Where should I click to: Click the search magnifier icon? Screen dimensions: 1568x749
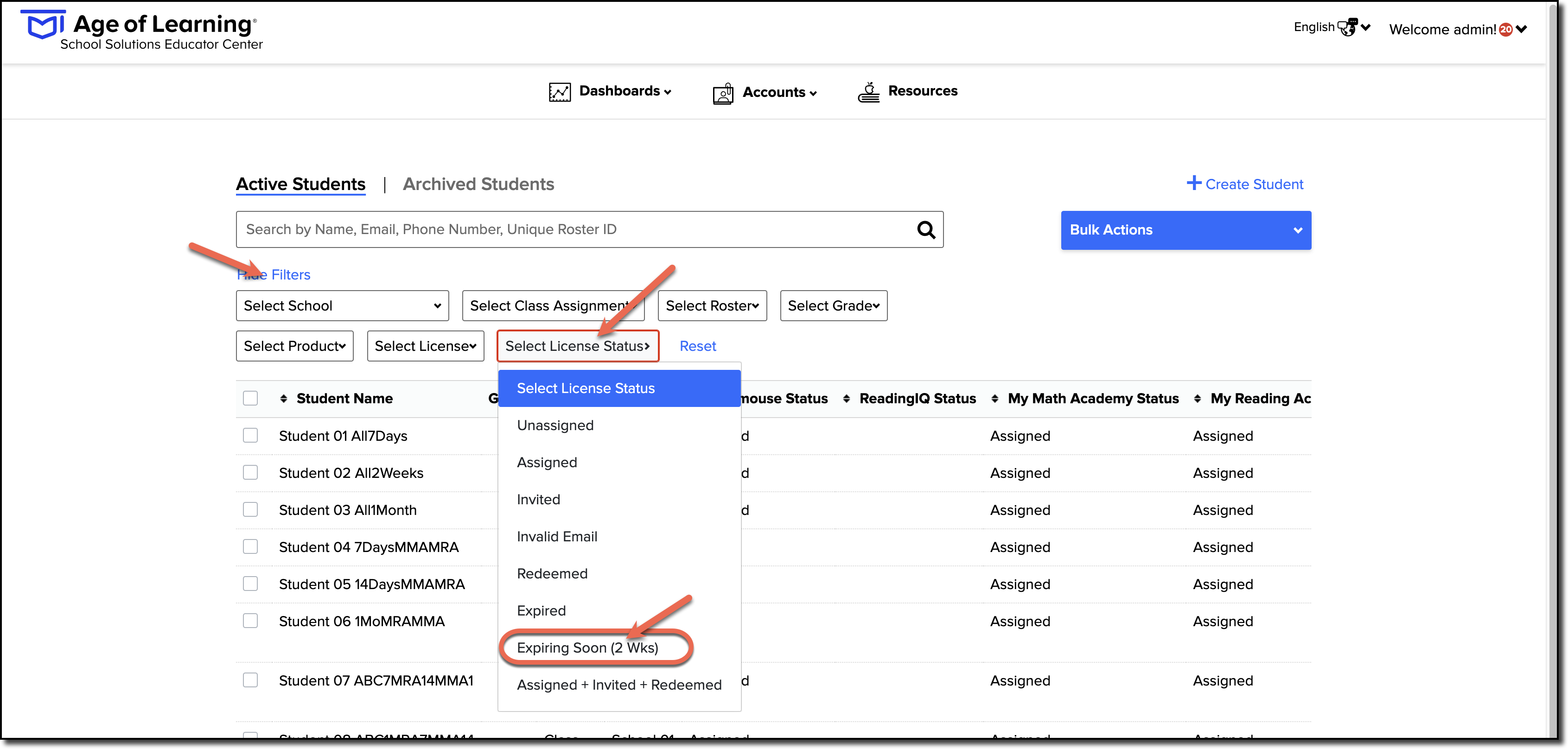pos(926,229)
